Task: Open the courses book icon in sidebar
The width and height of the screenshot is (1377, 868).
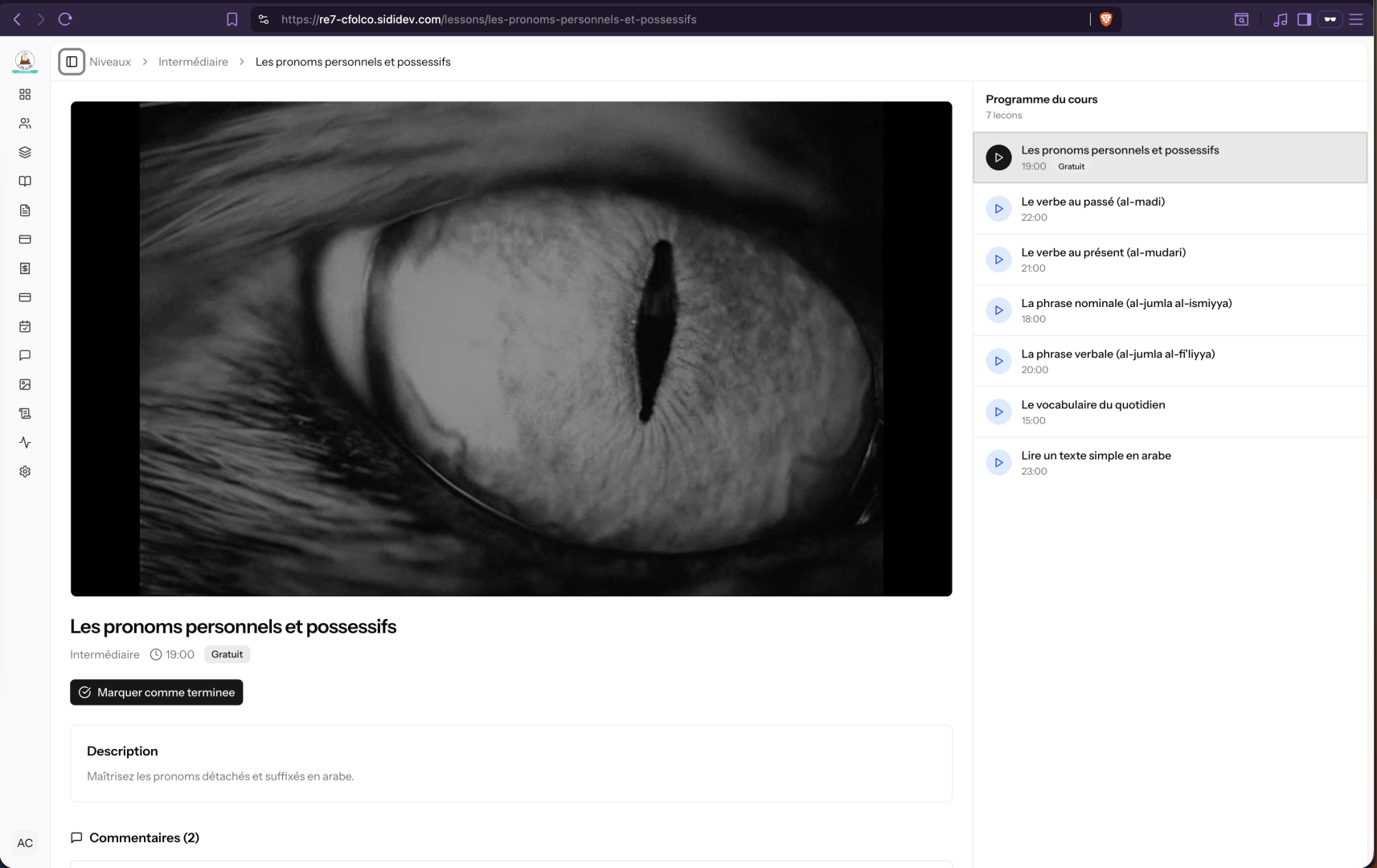Action: [x=25, y=181]
